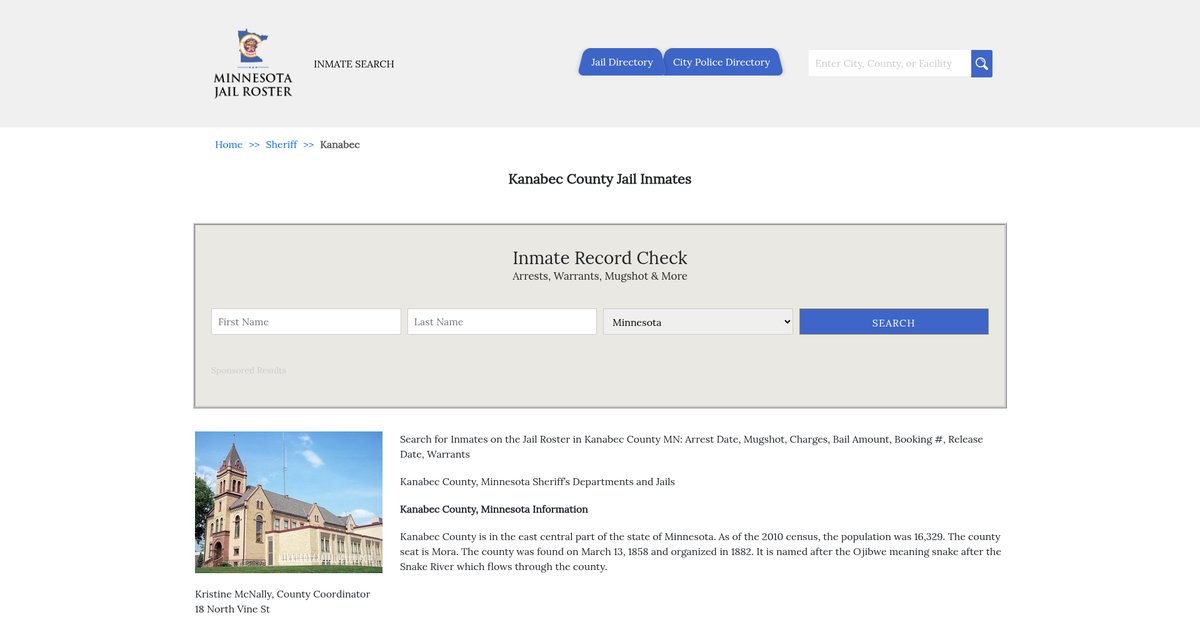
Task: Click the Inmate Record Check title
Action: [600, 258]
